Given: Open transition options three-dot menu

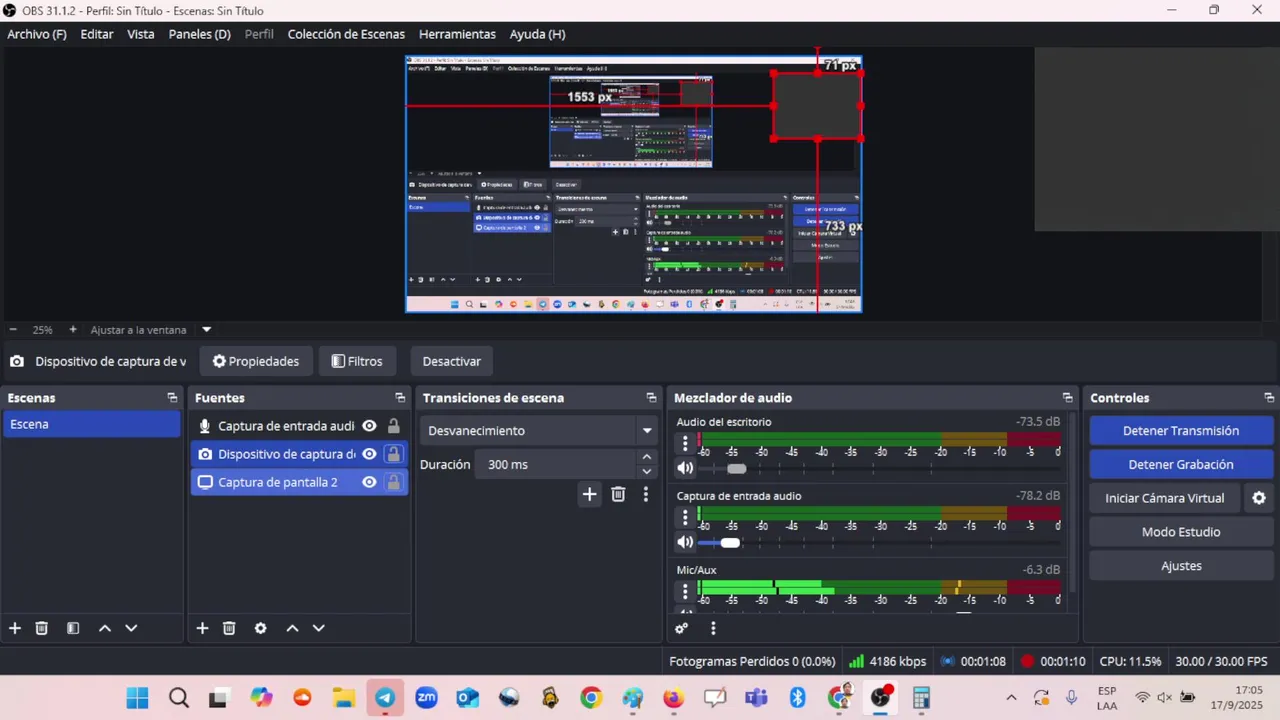Looking at the screenshot, I should pyautogui.click(x=646, y=494).
